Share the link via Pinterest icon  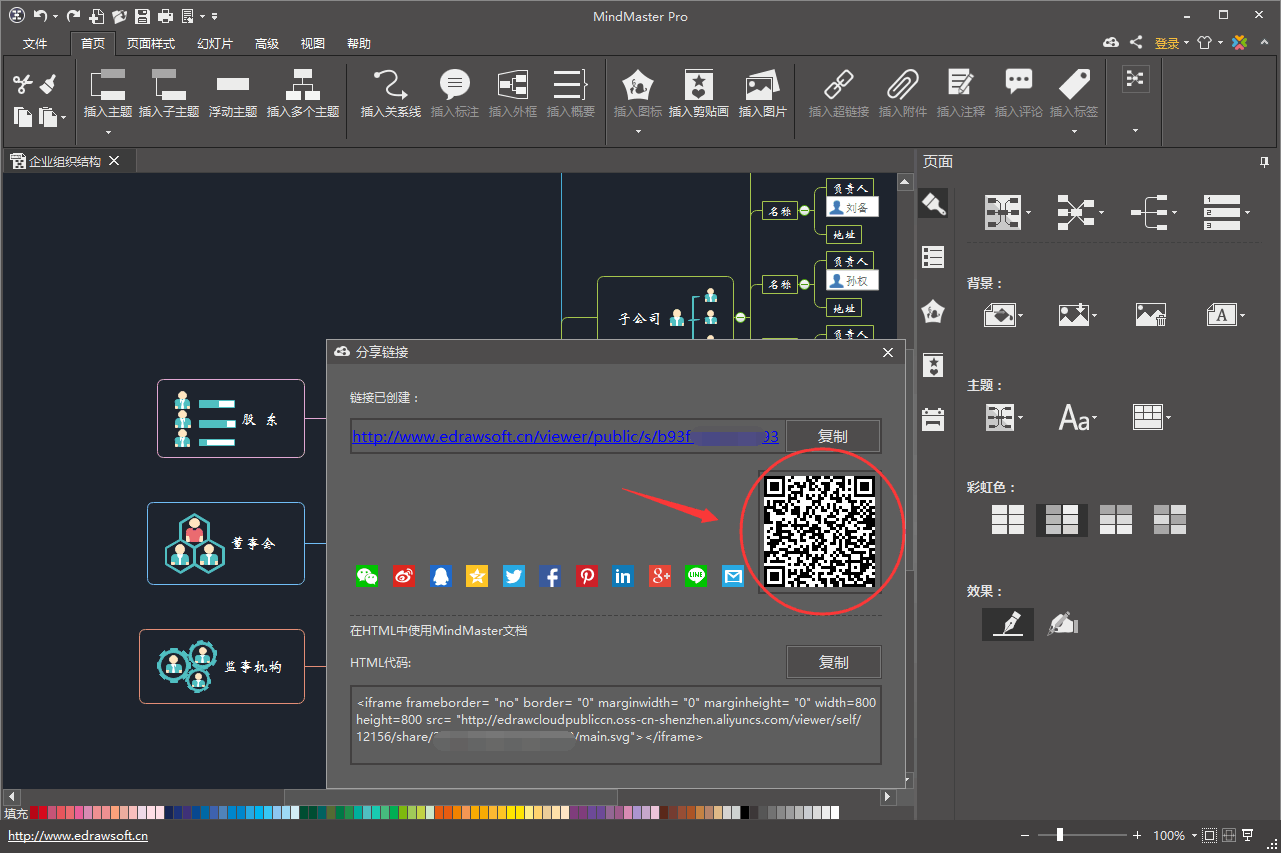click(x=586, y=576)
